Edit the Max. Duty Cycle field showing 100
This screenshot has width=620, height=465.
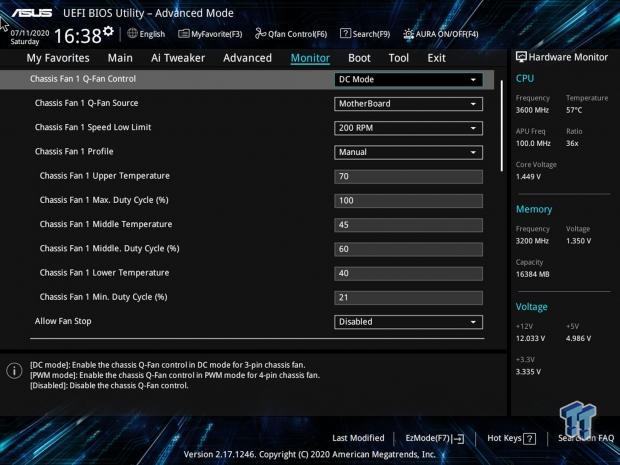click(408, 200)
